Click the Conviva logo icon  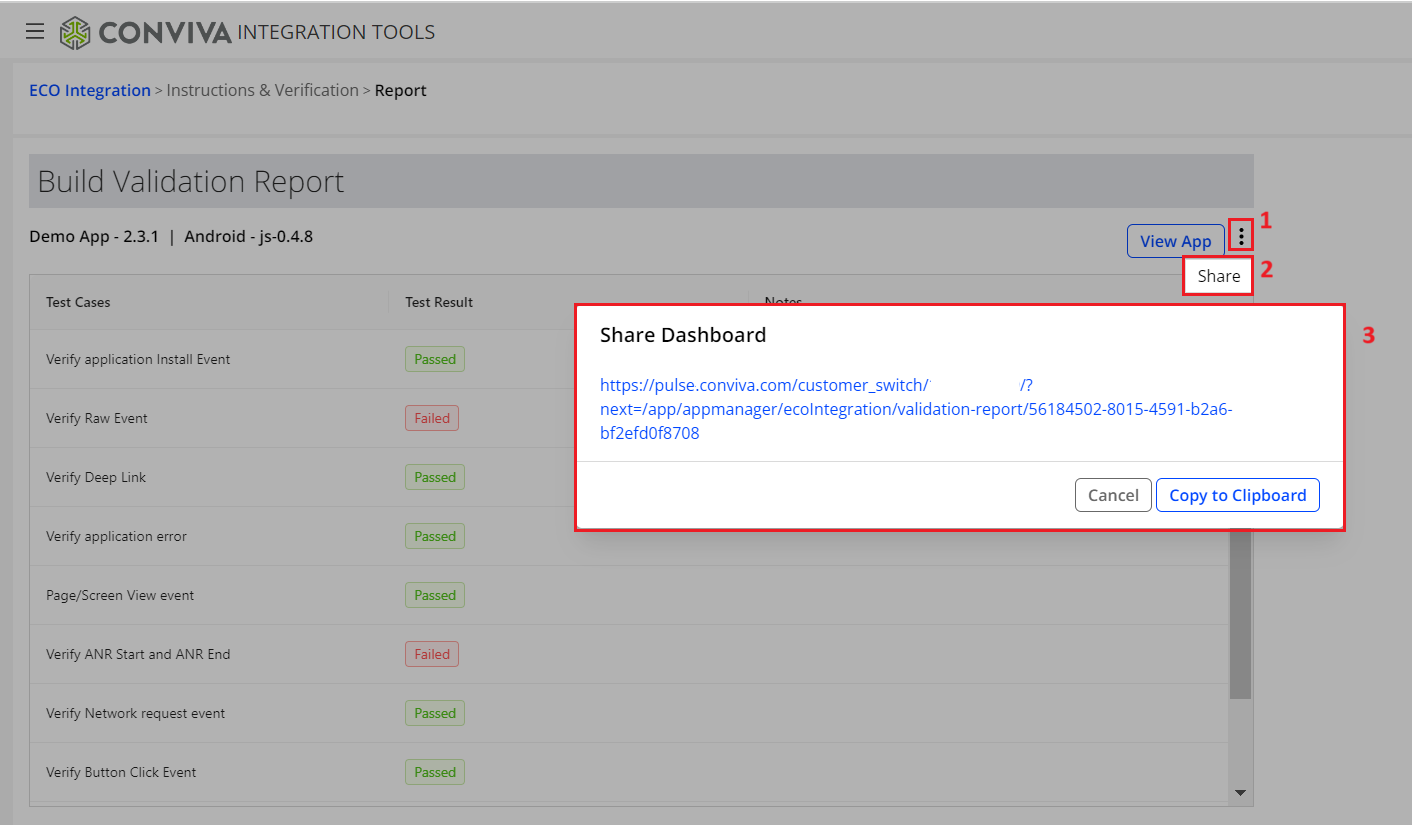click(75, 33)
